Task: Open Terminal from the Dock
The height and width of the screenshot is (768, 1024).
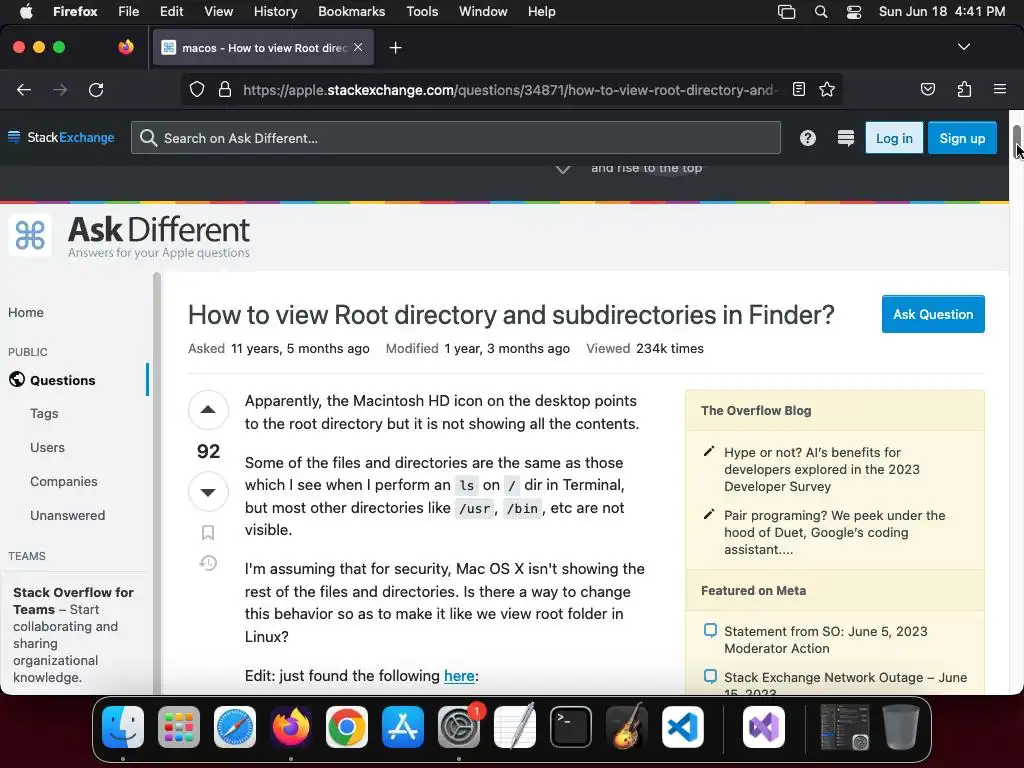Action: click(x=571, y=727)
